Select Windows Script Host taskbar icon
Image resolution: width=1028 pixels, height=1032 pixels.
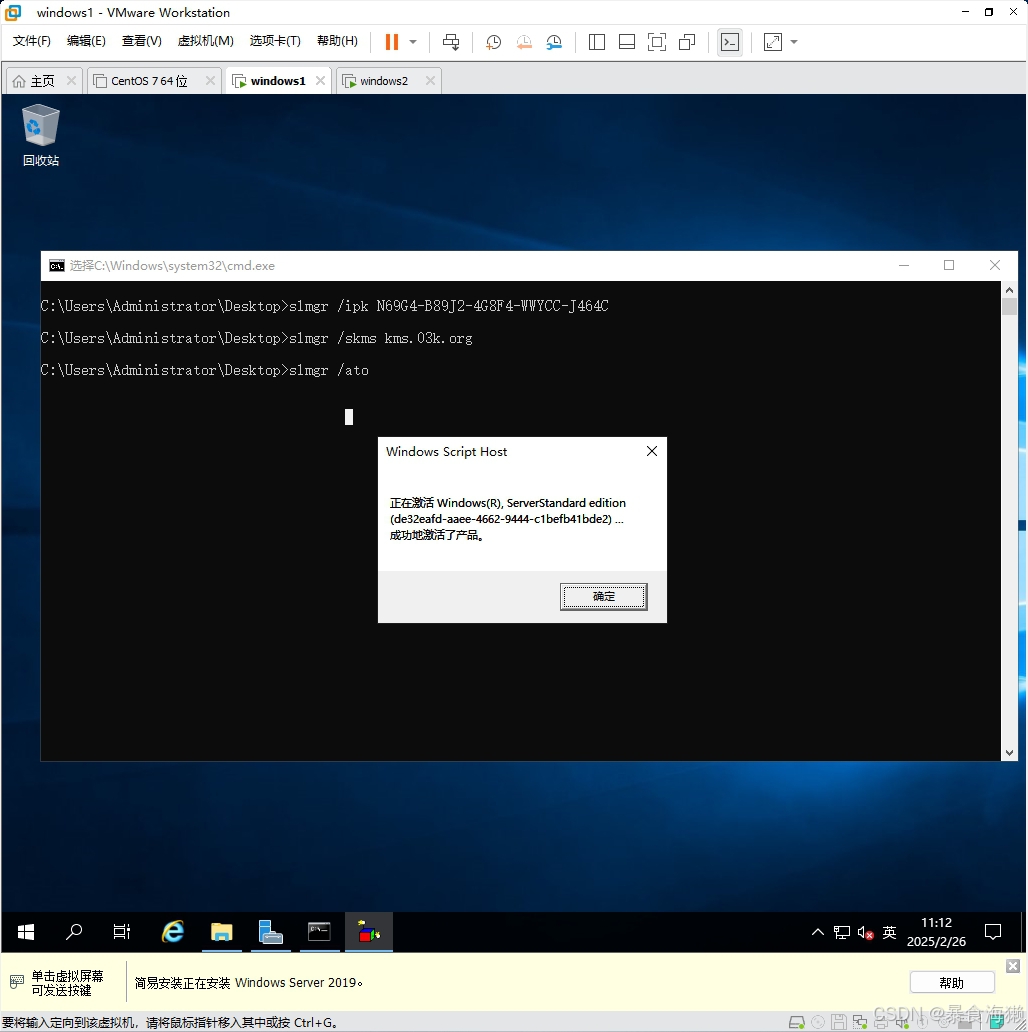[x=369, y=932]
